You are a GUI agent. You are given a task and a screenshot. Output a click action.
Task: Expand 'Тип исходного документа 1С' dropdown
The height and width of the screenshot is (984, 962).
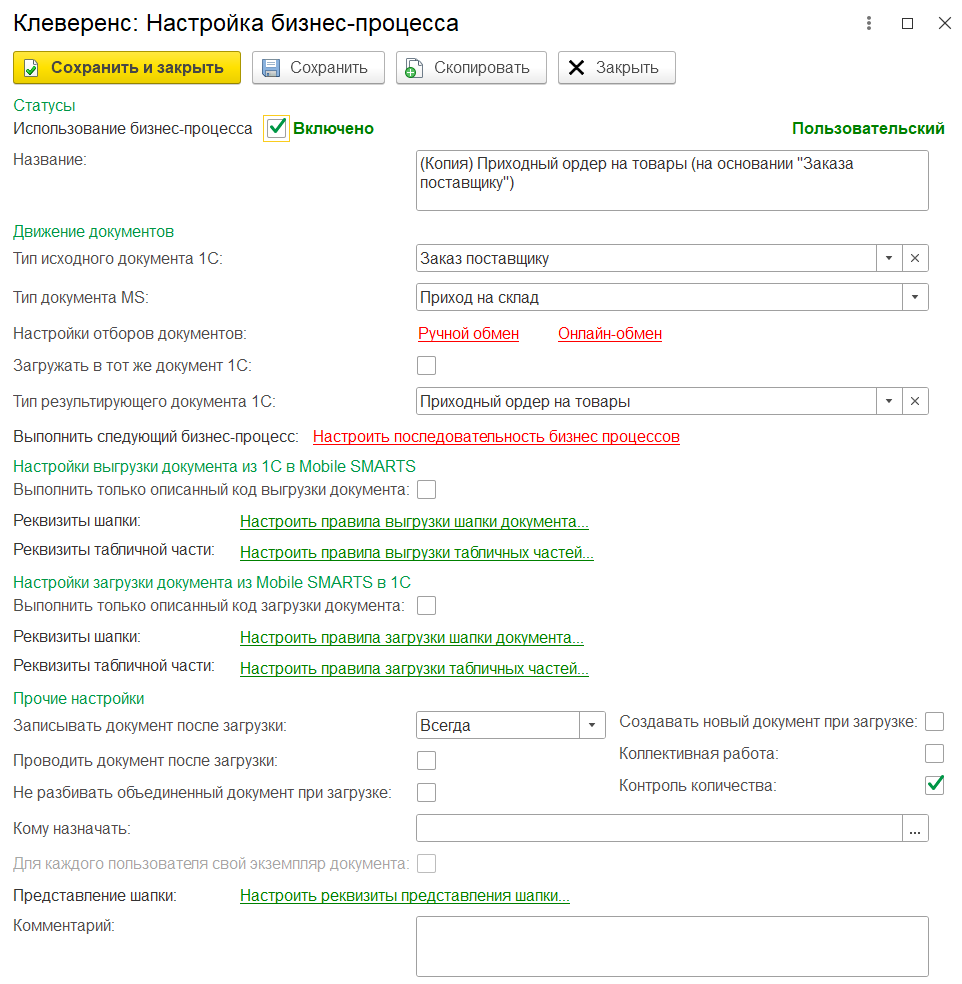click(x=889, y=259)
